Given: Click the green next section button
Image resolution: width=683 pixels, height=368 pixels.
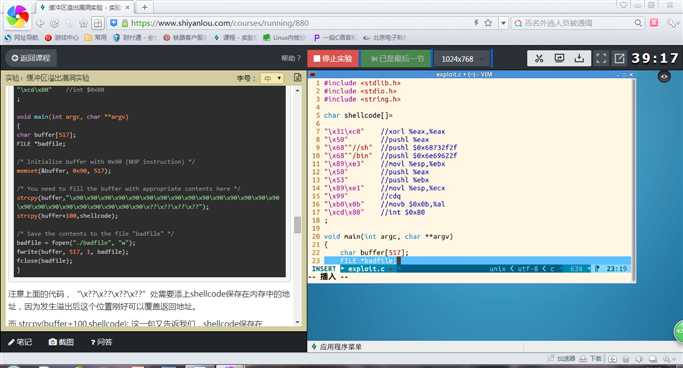Looking at the screenshot, I should click(x=397, y=58).
